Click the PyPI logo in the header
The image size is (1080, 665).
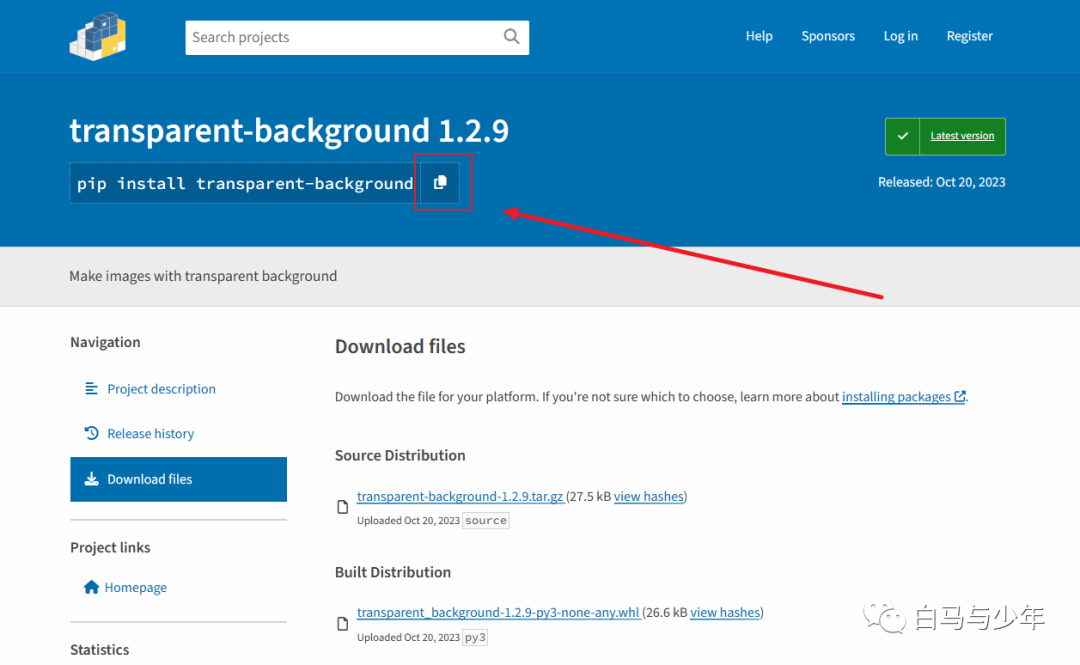98,37
